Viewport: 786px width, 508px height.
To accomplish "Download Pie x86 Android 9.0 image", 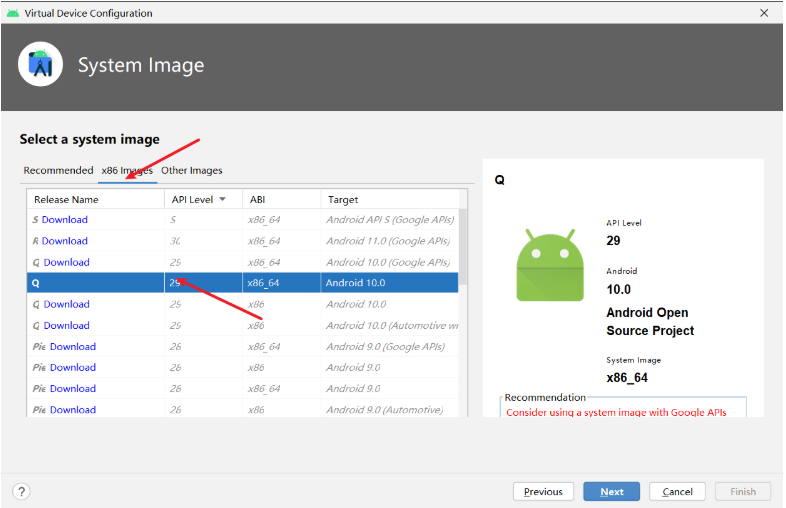I will tap(73, 367).
